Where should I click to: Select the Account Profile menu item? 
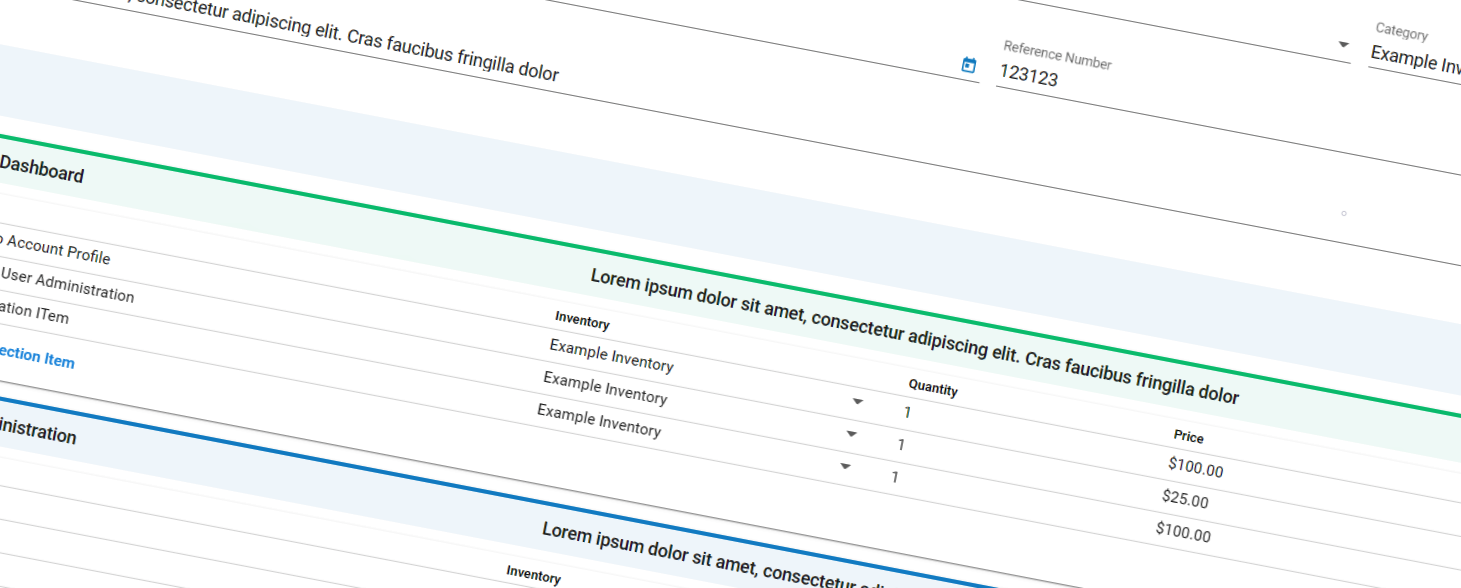click(x=57, y=249)
